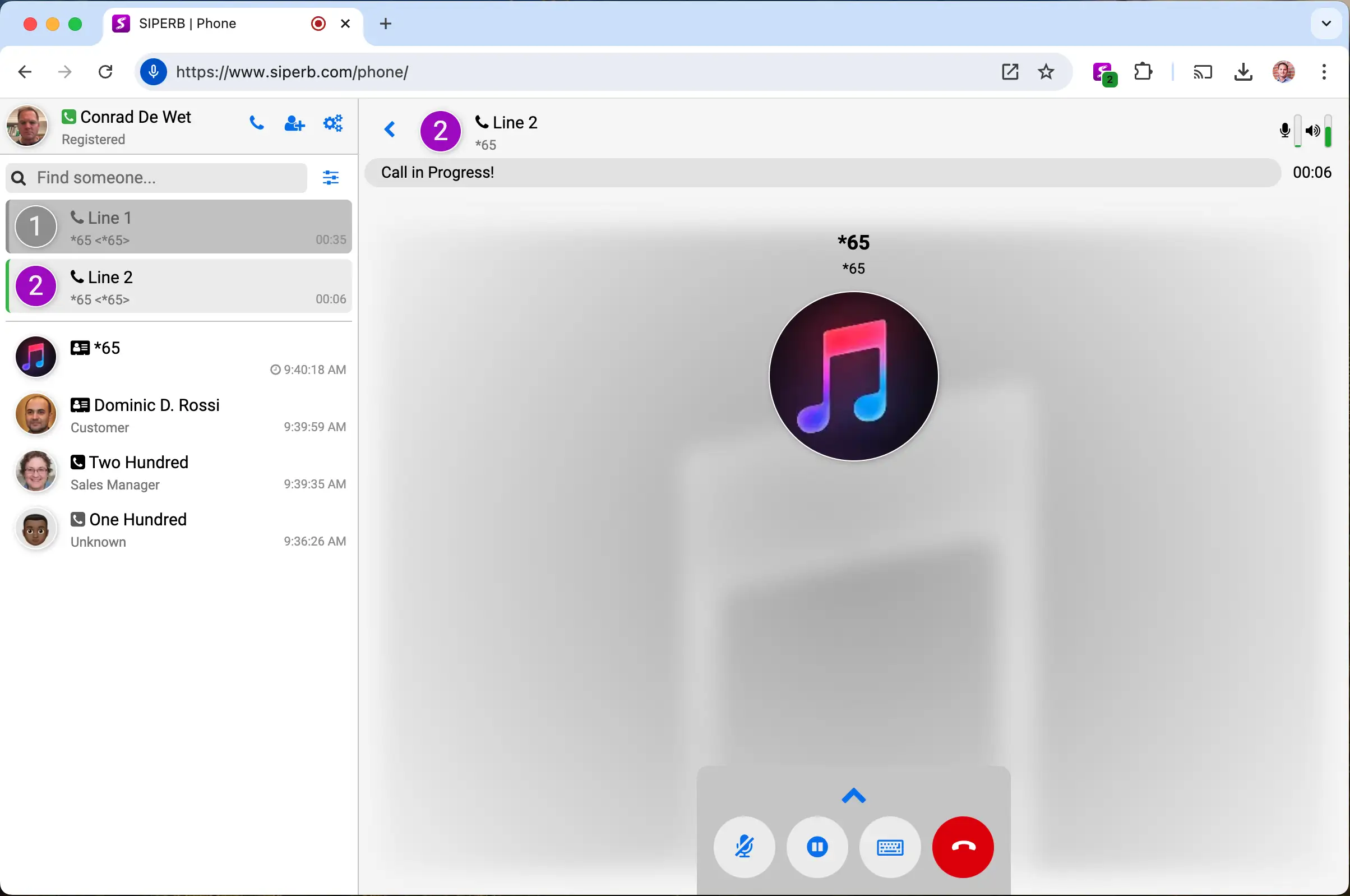Image resolution: width=1350 pixels, height=896 pixels.
Task: Click the microphone permission icon in address bar
Action: coord(153,72)
